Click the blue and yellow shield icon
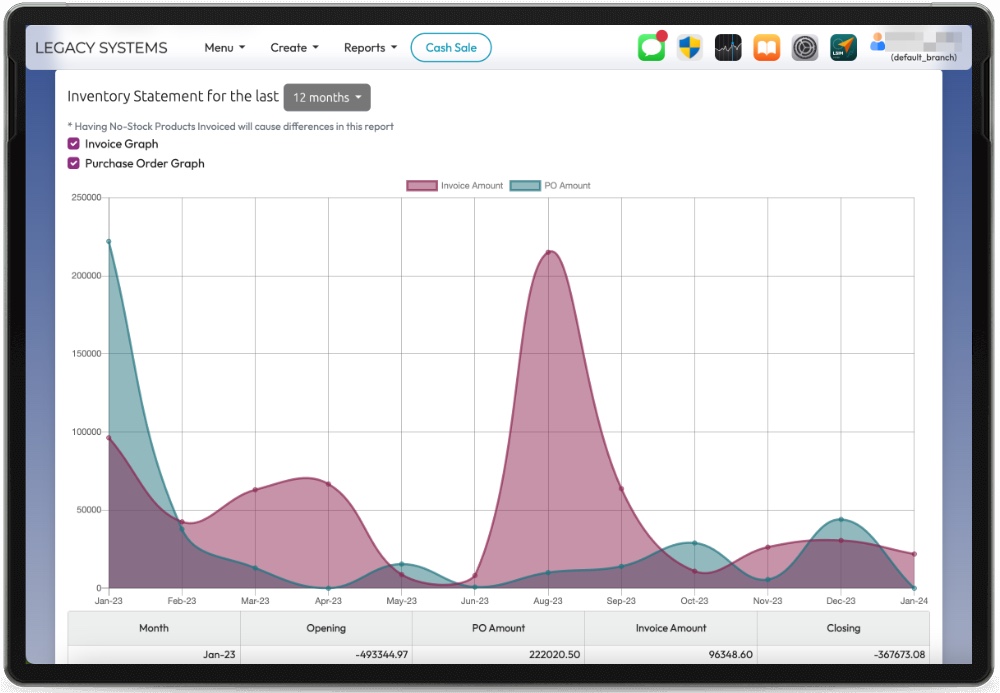This screenshot has width=1000, height=693. click(689, 48)
